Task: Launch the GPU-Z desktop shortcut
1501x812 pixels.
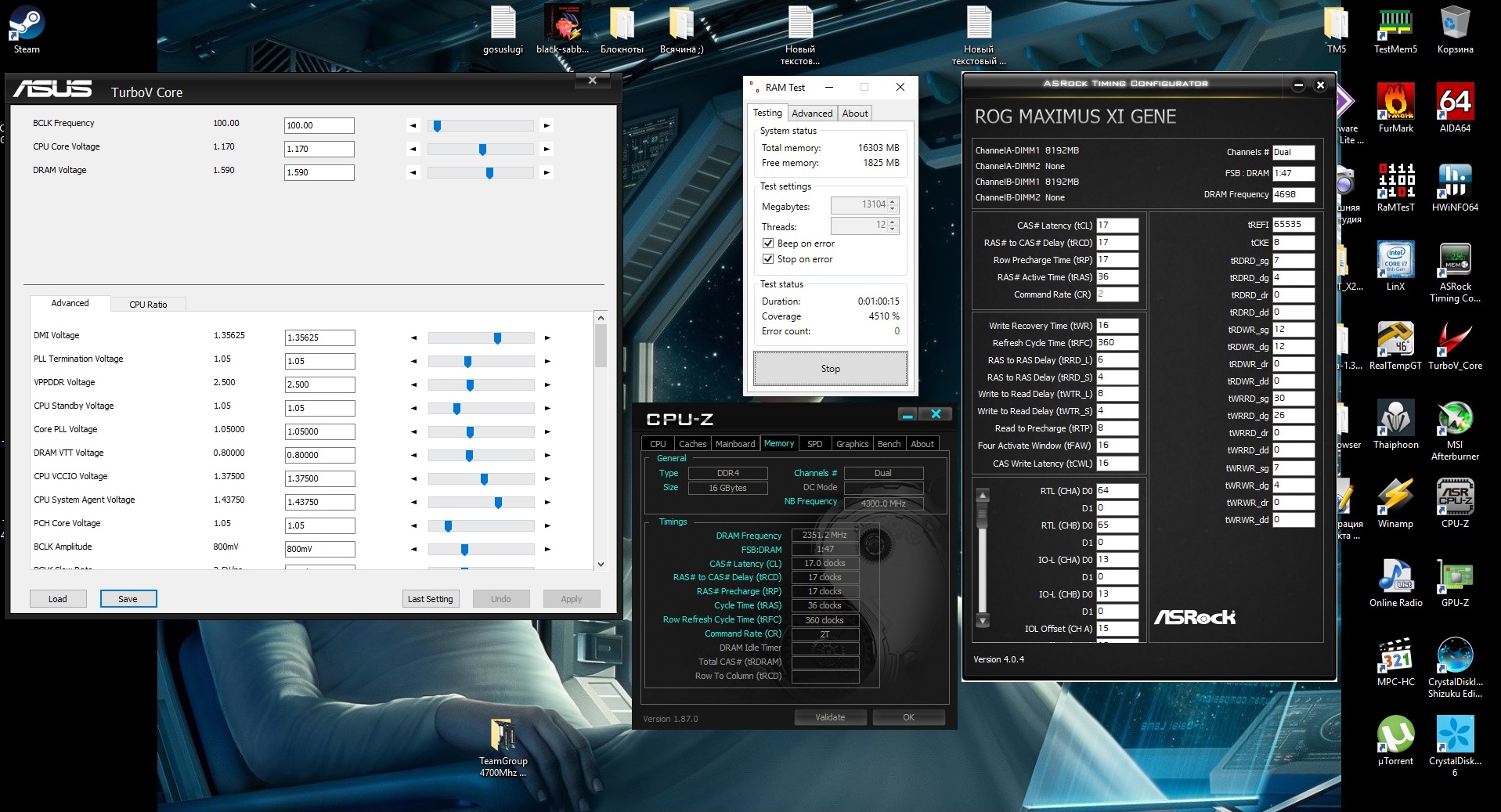Action: point(1455,578)
